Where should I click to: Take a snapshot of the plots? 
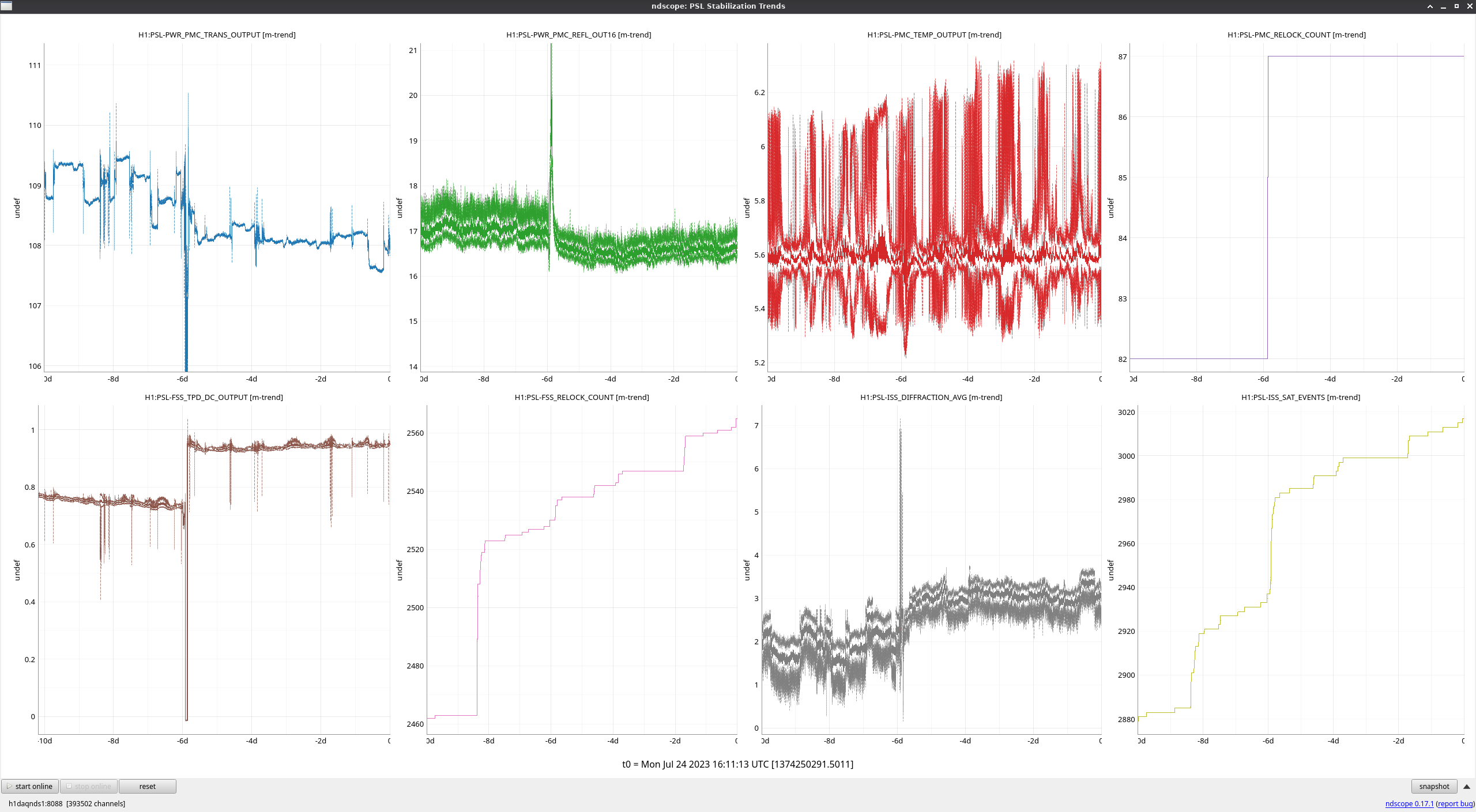[x=1434, y=786]
